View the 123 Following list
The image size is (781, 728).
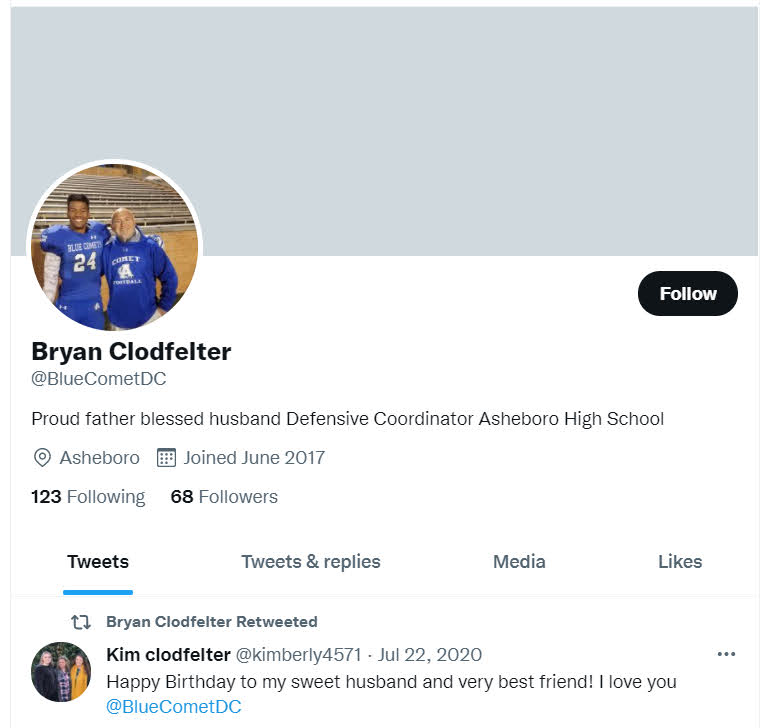click(x=88, y=496)
